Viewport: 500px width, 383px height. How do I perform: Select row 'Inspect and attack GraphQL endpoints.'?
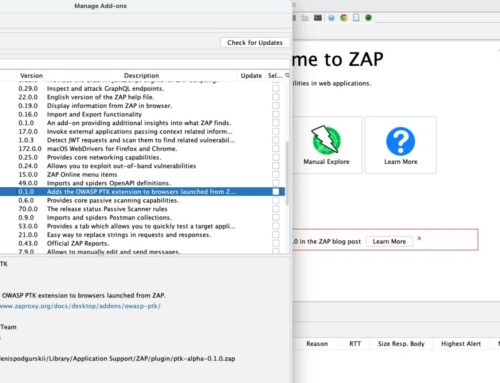pyautogui.click(x=142, y=88)
